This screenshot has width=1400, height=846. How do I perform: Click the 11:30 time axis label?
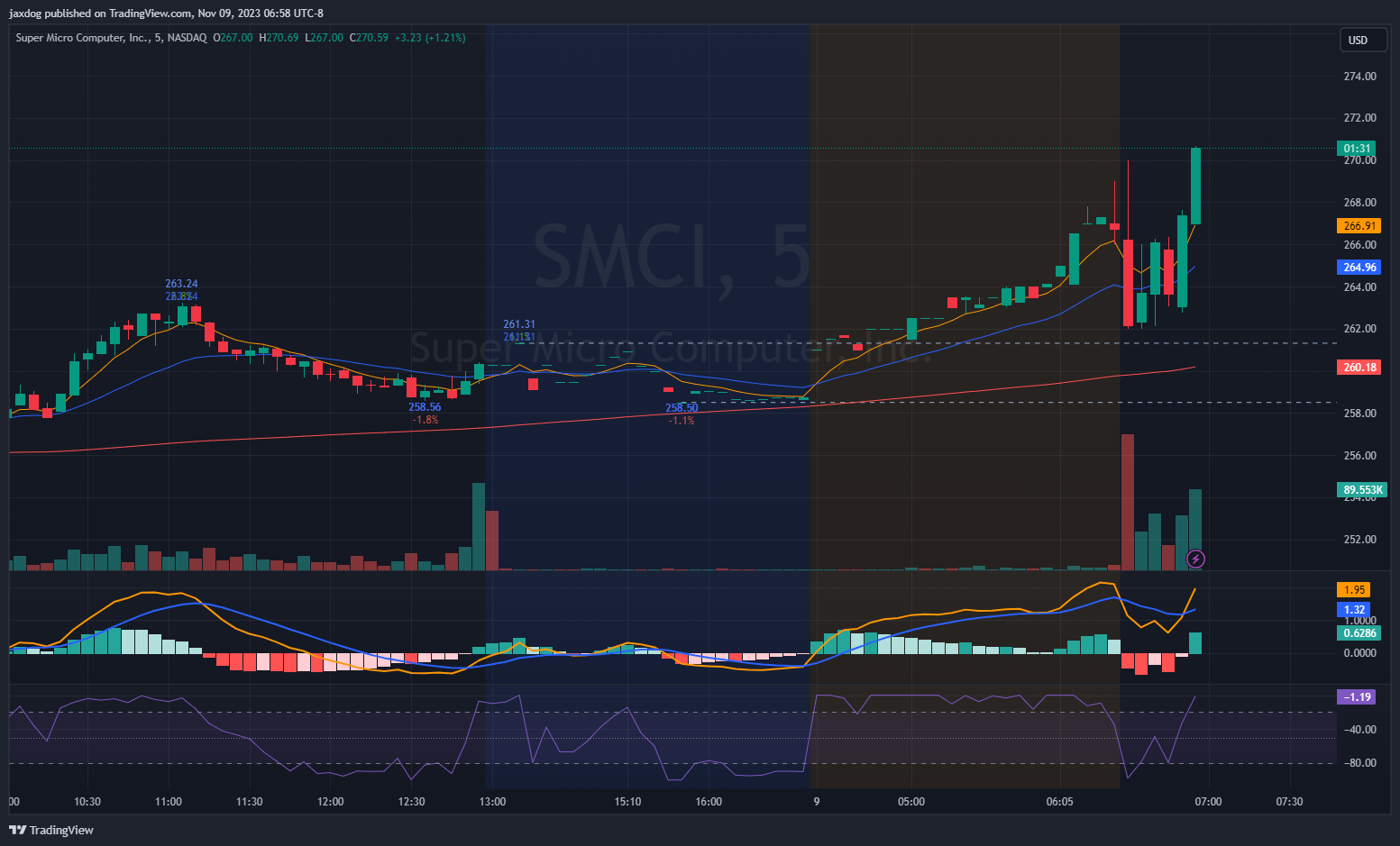[250, 802]
